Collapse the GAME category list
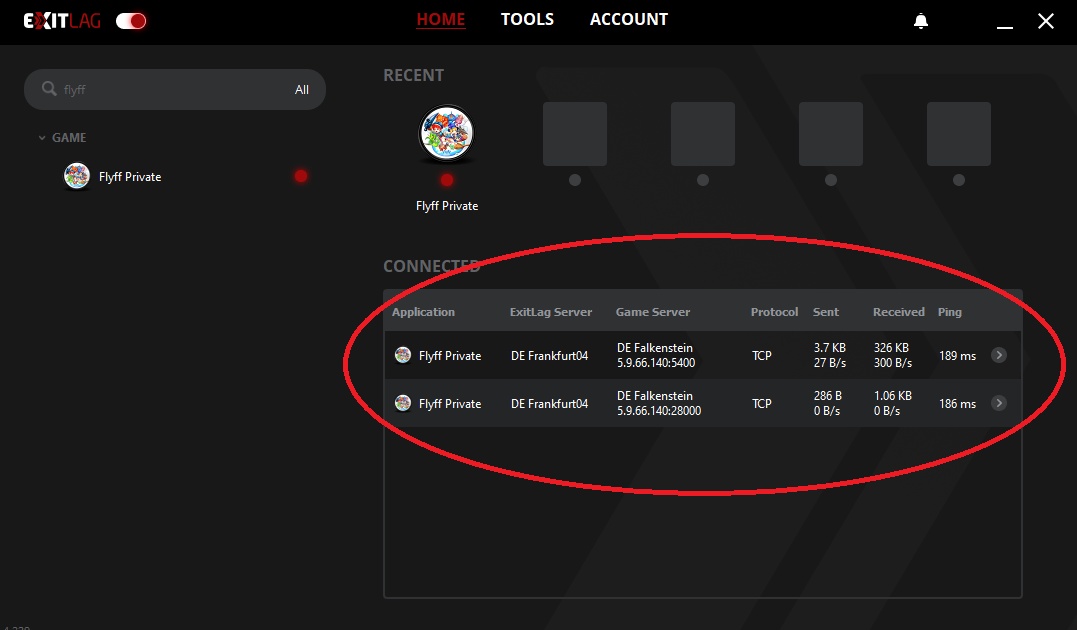 click(x=42, y=138)
